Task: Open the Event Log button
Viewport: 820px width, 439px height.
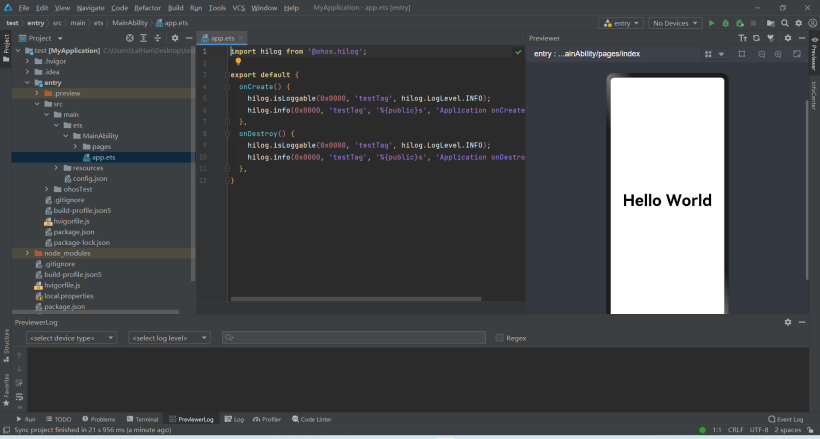Action: coord(785,419)
